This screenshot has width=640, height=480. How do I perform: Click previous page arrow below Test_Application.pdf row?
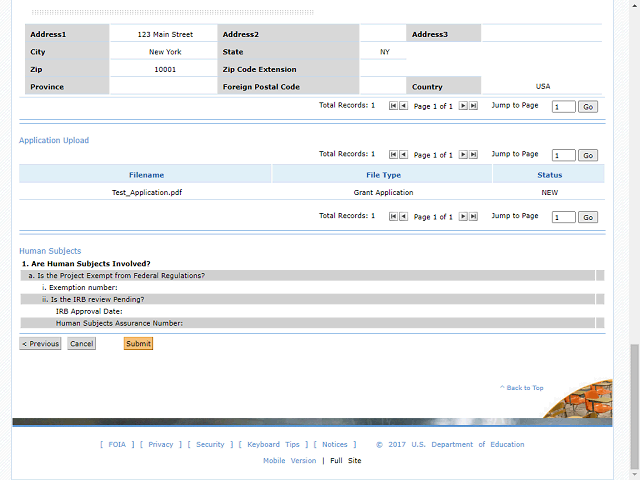[403, 217]
